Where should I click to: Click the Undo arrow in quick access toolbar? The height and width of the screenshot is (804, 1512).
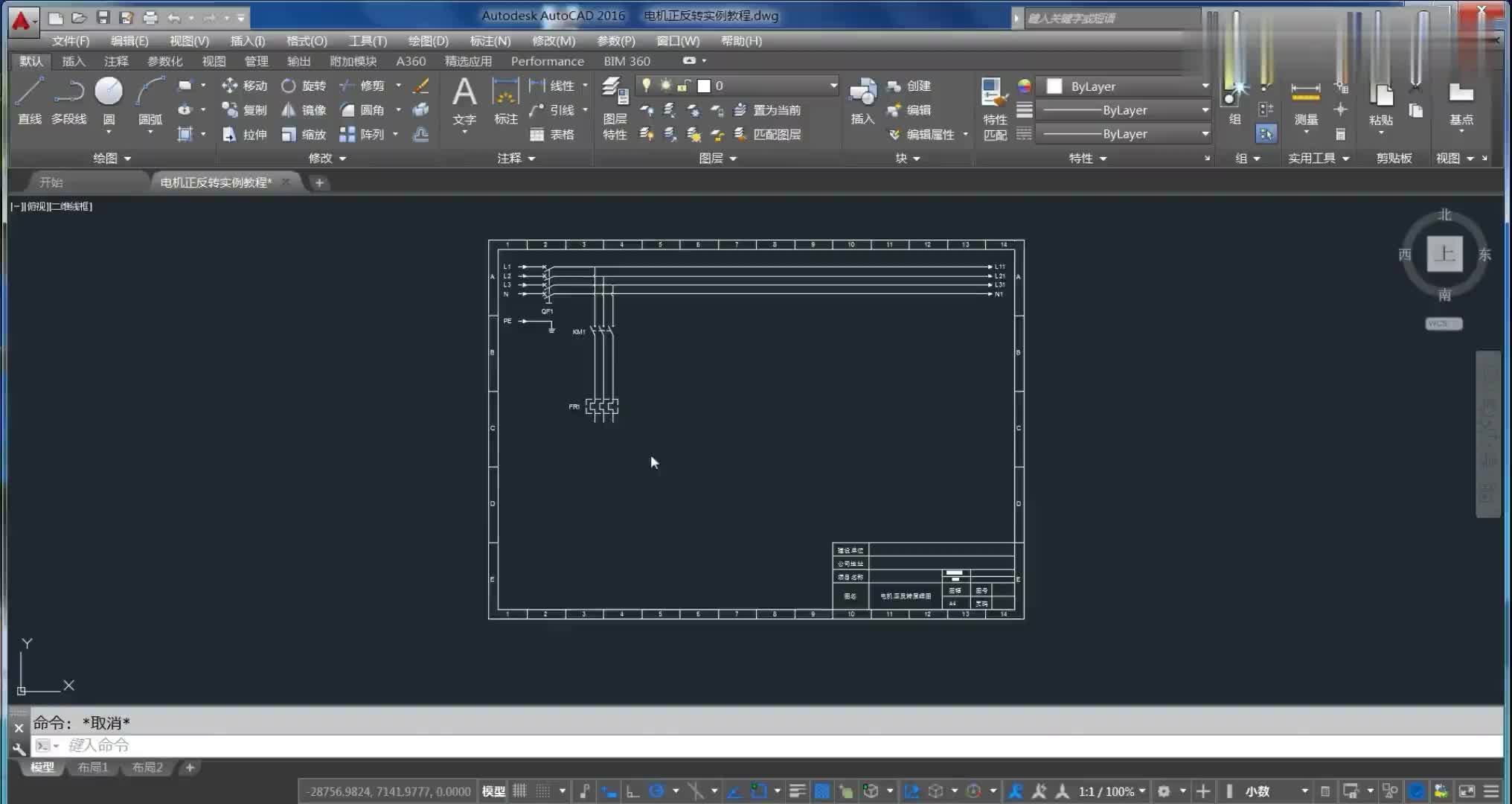click(174, 17)
